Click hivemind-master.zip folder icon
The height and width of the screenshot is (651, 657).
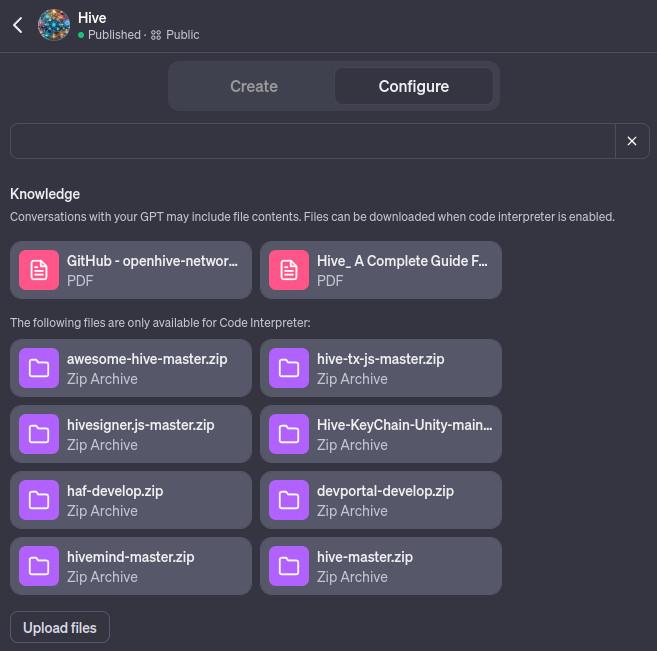(x=39, y=566)
